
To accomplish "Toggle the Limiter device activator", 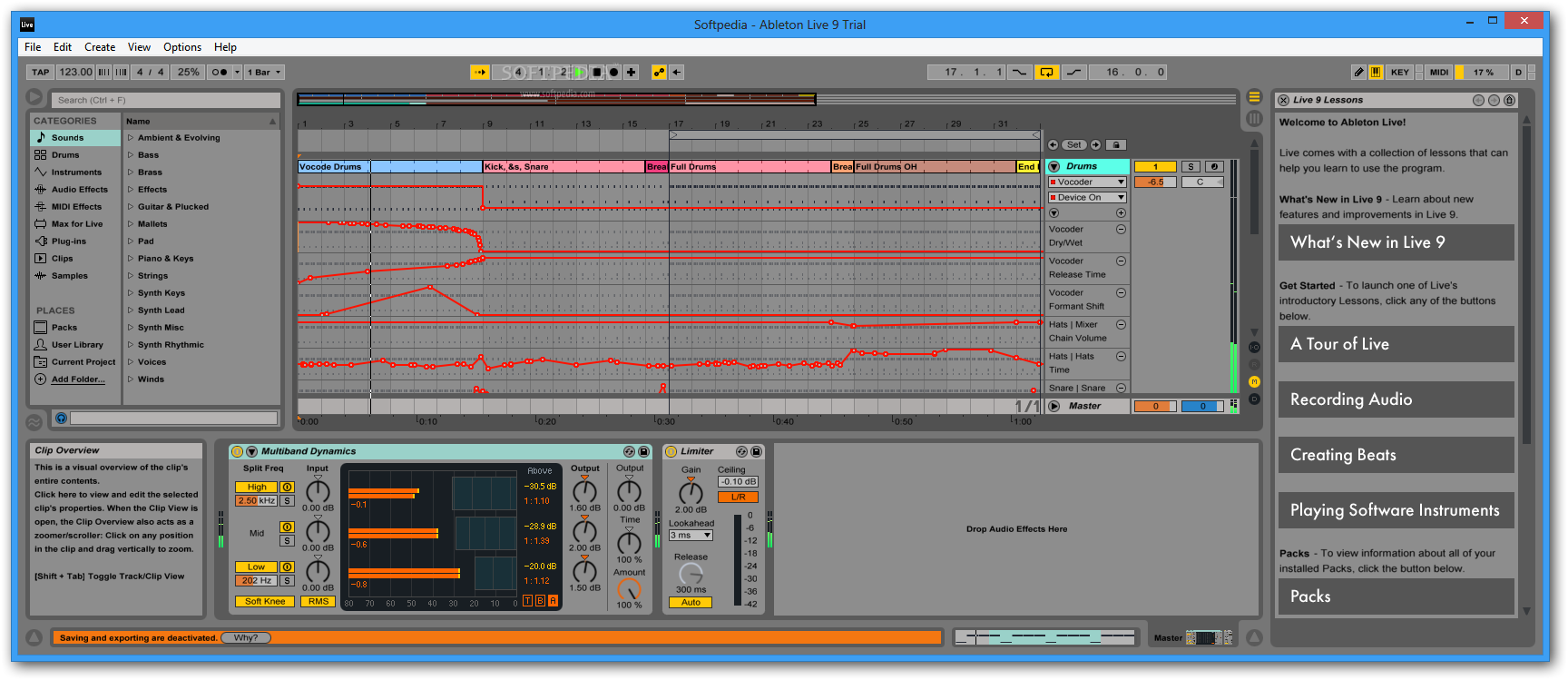I will tap(671, 451).
